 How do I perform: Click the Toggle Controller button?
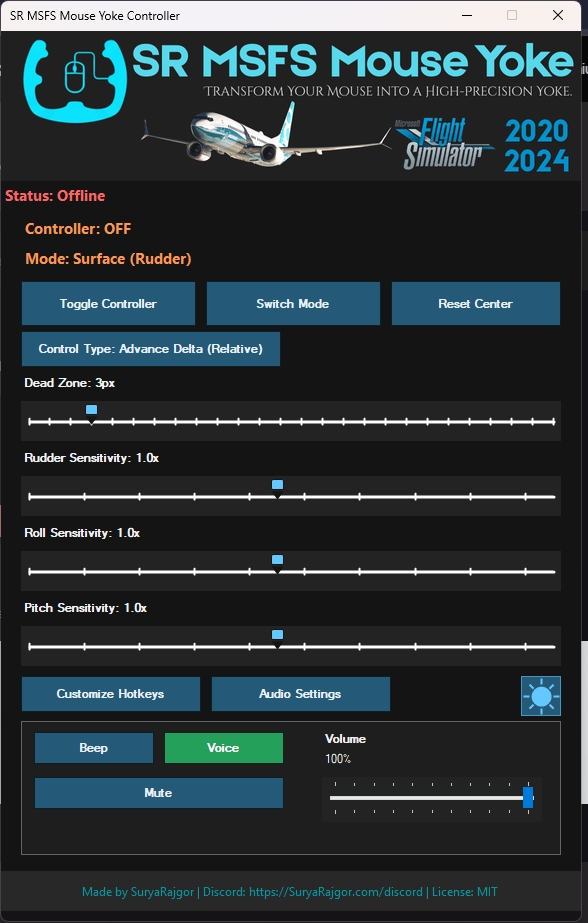coord(108,304)
